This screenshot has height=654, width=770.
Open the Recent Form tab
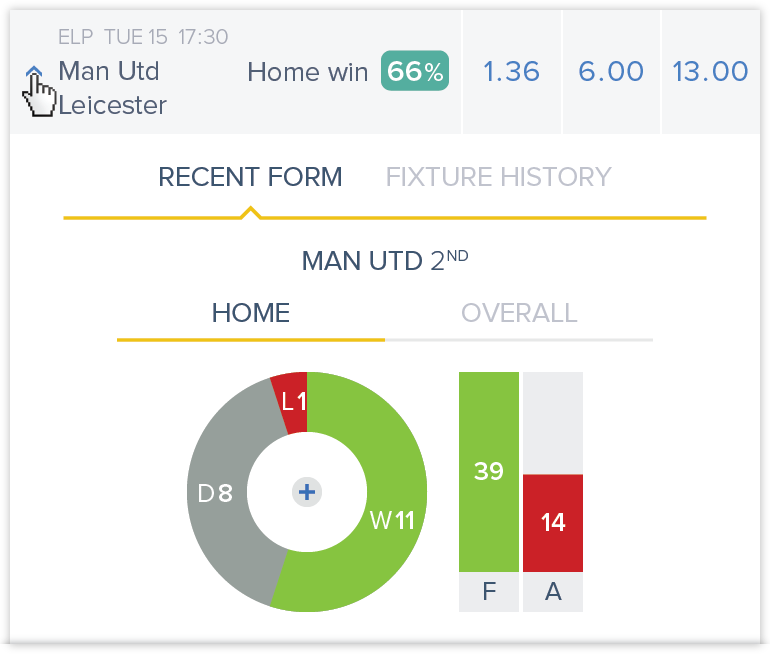click(x=250, y=177)
